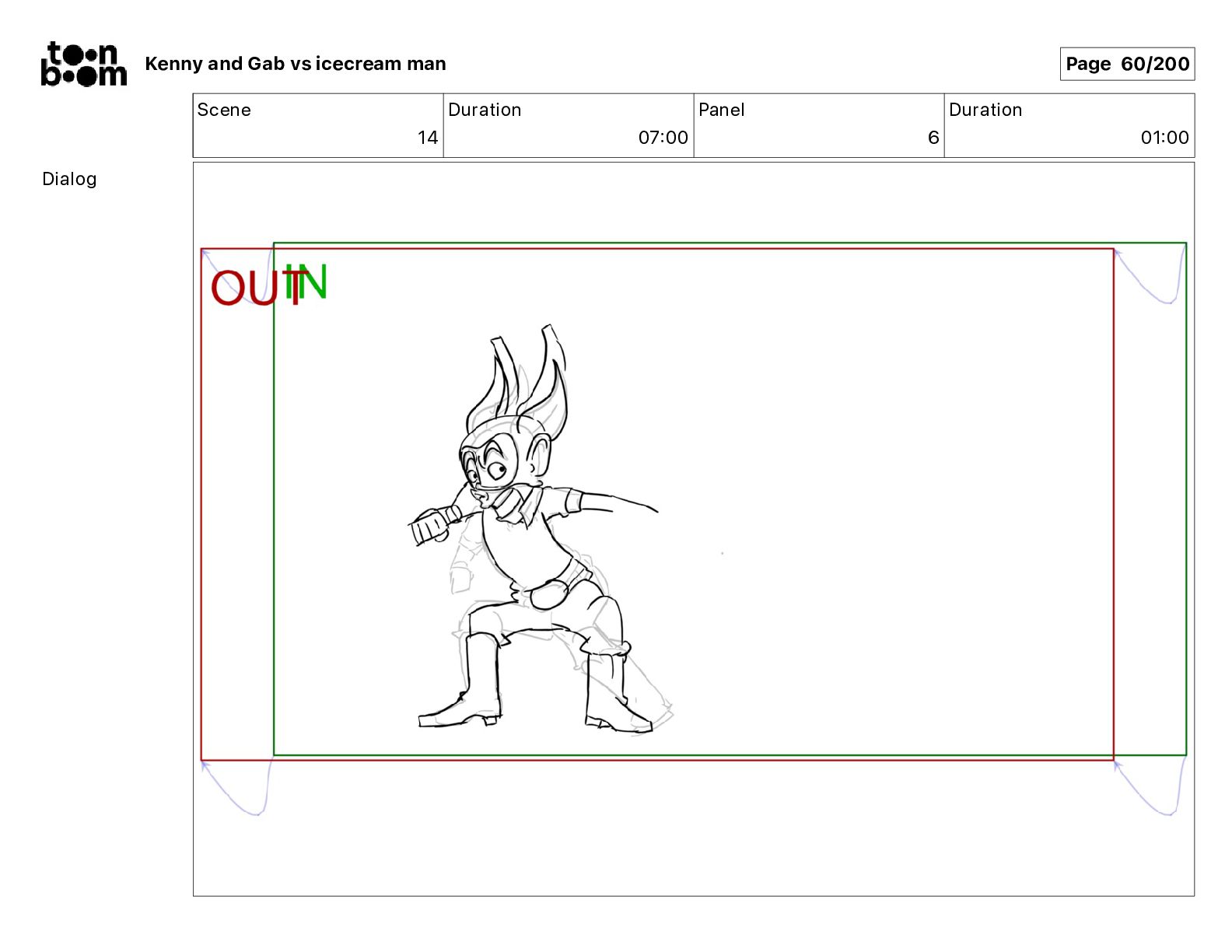Select the scene duration 07:00
This screenshot has height=952, width=1232.
pos(663,138)
